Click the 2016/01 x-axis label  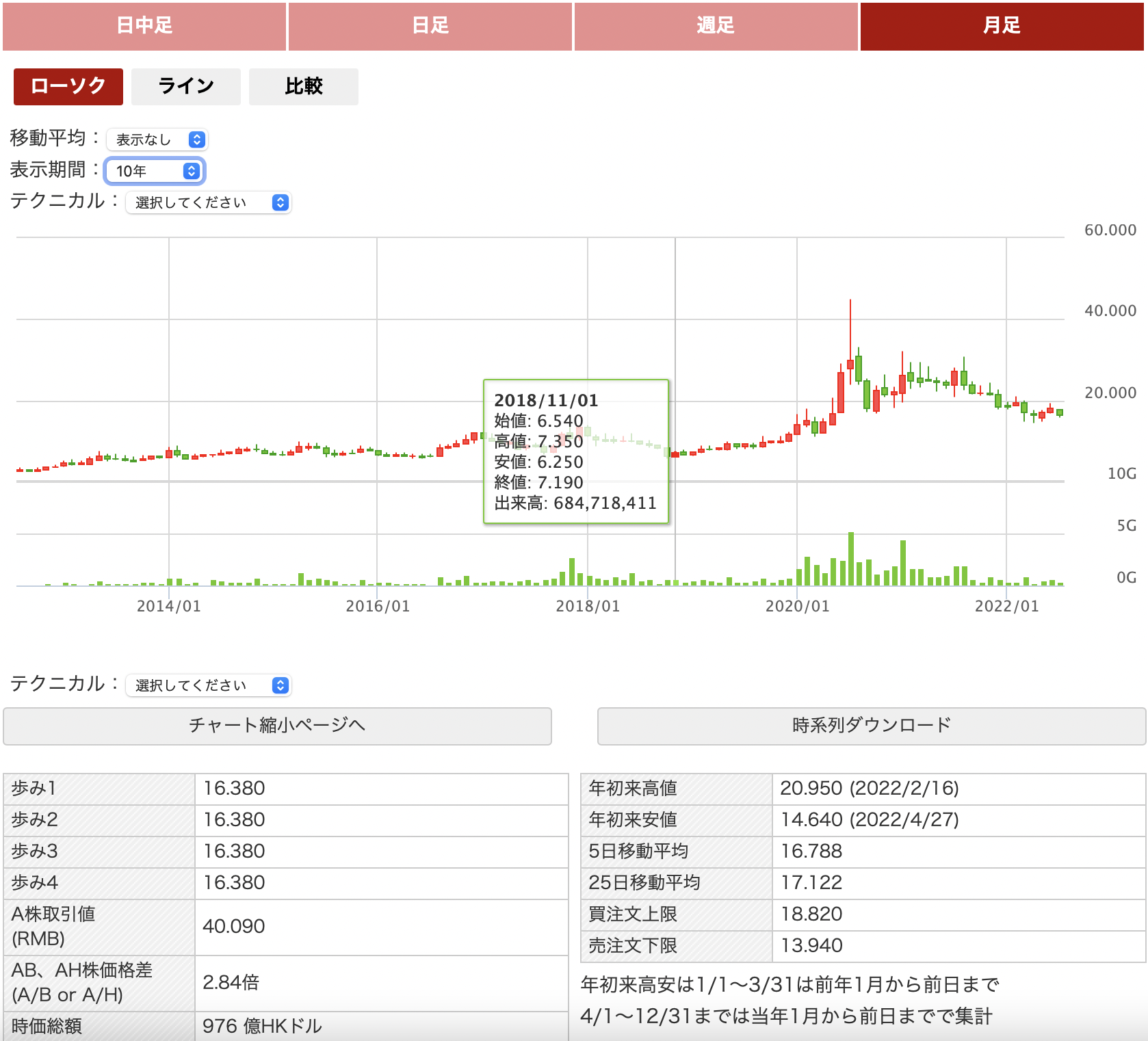[378, 606]
